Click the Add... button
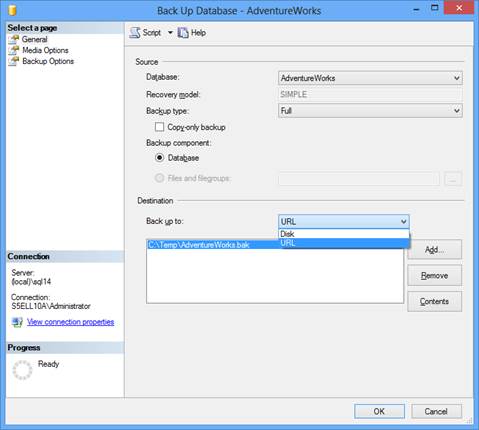Viewport: 479px width, 430px height. tap(434, 249)
